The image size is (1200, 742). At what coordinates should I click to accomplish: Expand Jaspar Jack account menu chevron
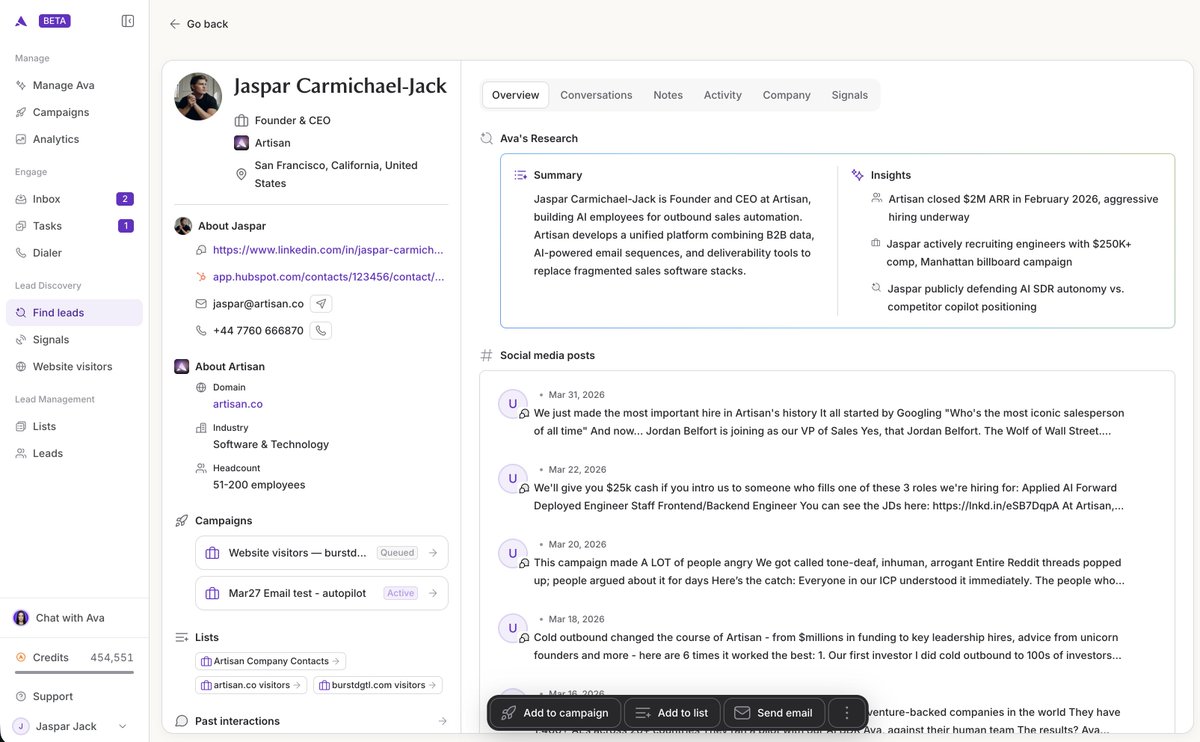(x=123, y=726)
